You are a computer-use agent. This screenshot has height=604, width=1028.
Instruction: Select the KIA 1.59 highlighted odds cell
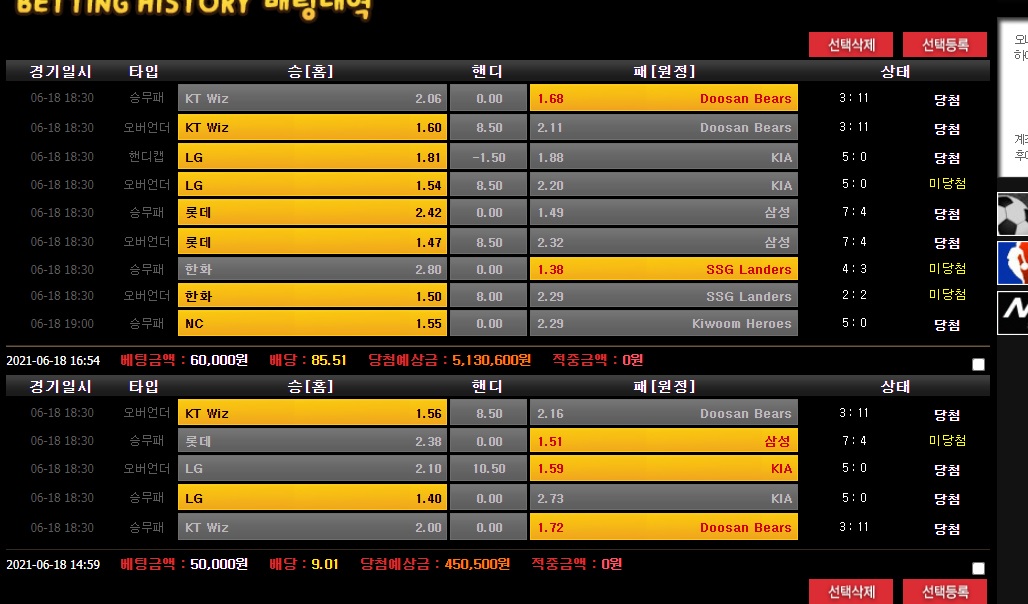663,468
